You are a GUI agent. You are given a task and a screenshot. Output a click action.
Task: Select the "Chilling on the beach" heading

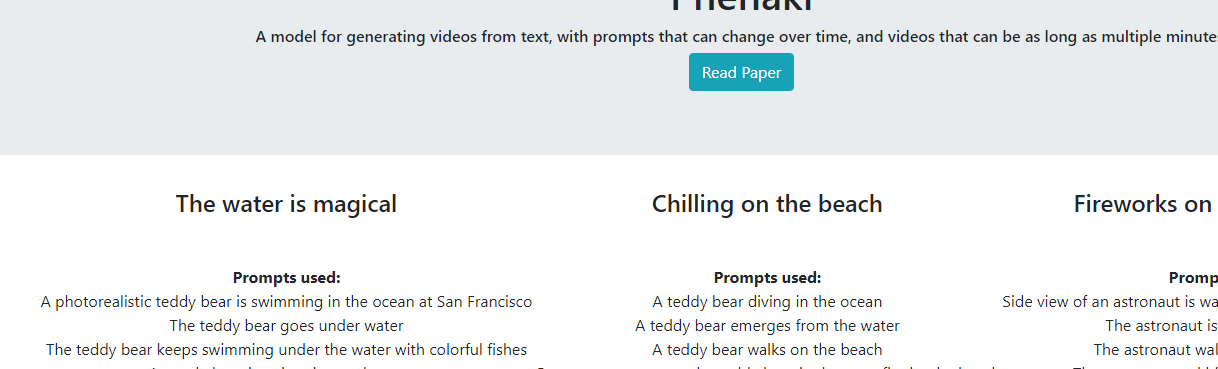pyautogui.click(x=767, y=204)
